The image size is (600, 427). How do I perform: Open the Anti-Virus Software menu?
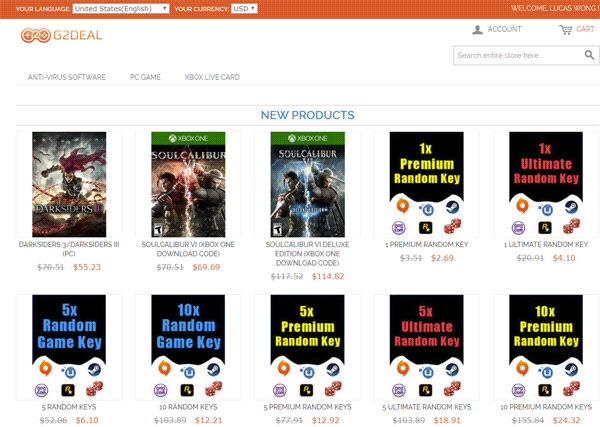point(67,77)
